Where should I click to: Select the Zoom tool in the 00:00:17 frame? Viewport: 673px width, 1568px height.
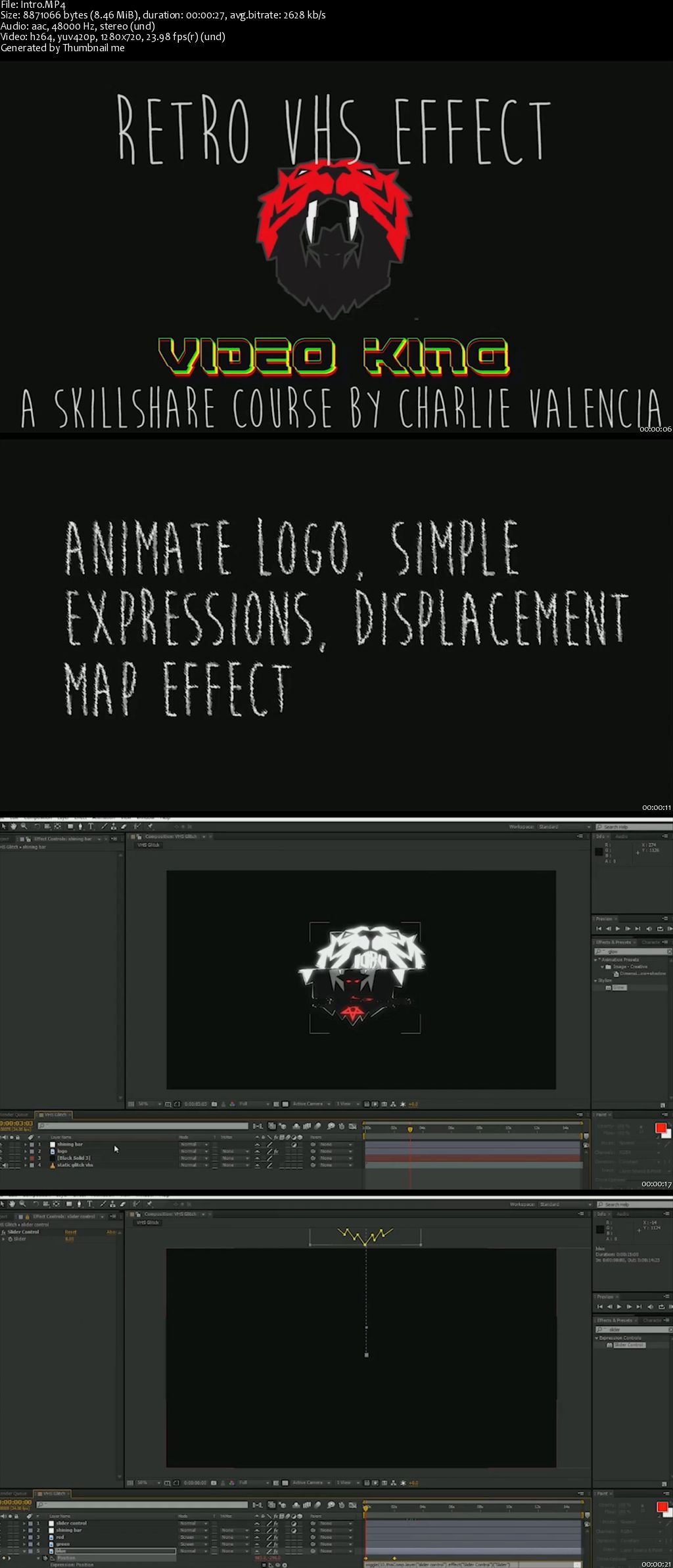pyautogui.click(x=24, y=826)
